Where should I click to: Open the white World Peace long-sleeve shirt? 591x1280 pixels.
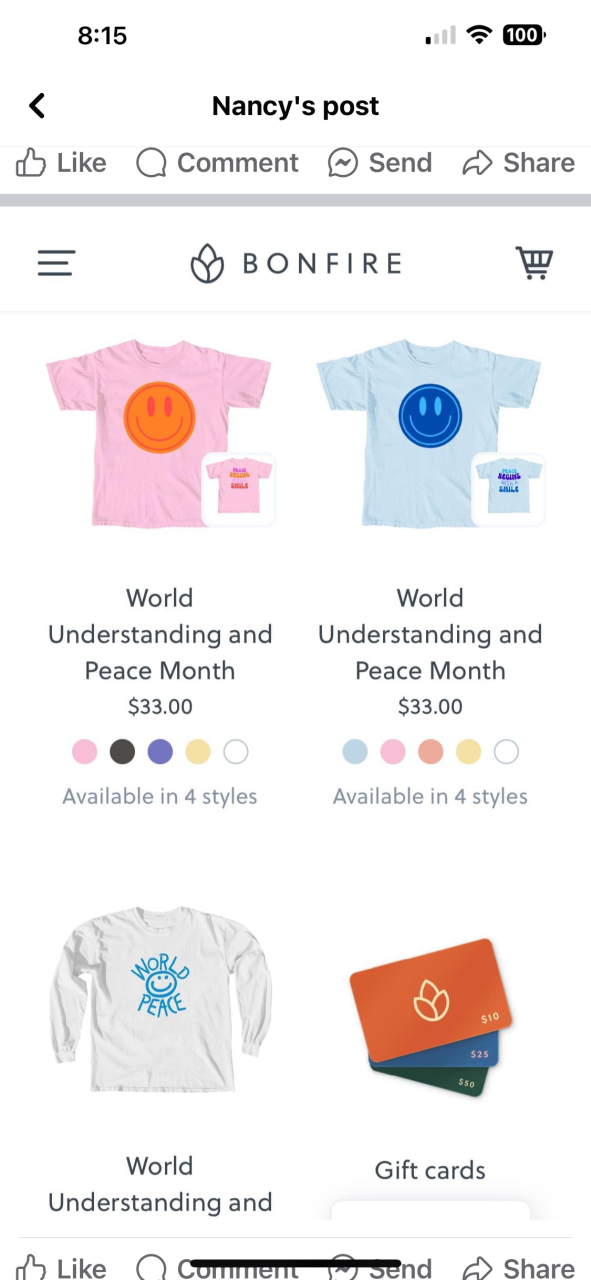(160, 998)
